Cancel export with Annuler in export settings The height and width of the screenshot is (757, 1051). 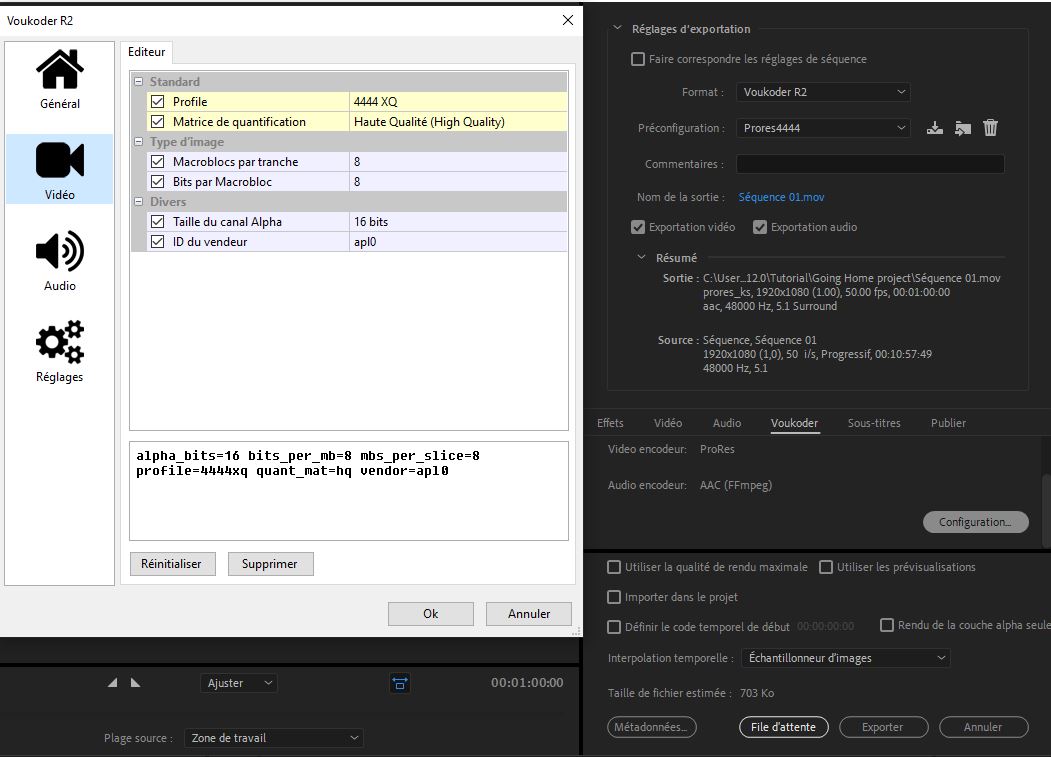(983, 727)
